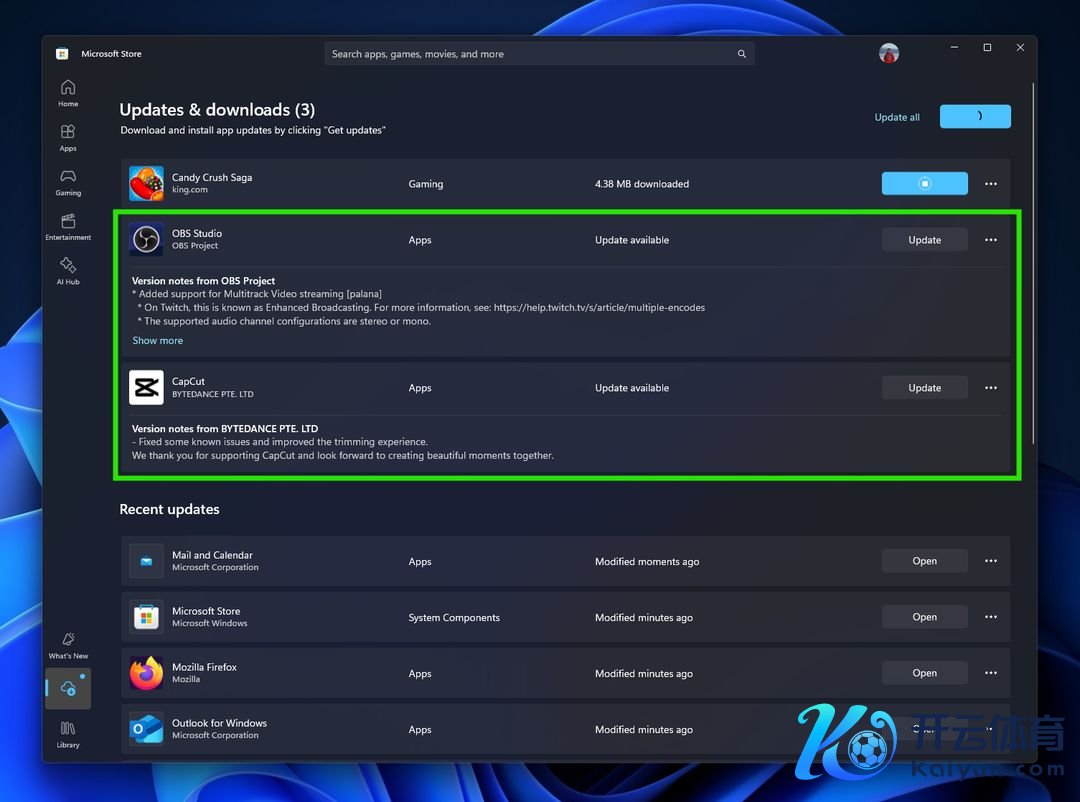Click the user profile avatar
1080x802 pixels.
pos(889,54)
